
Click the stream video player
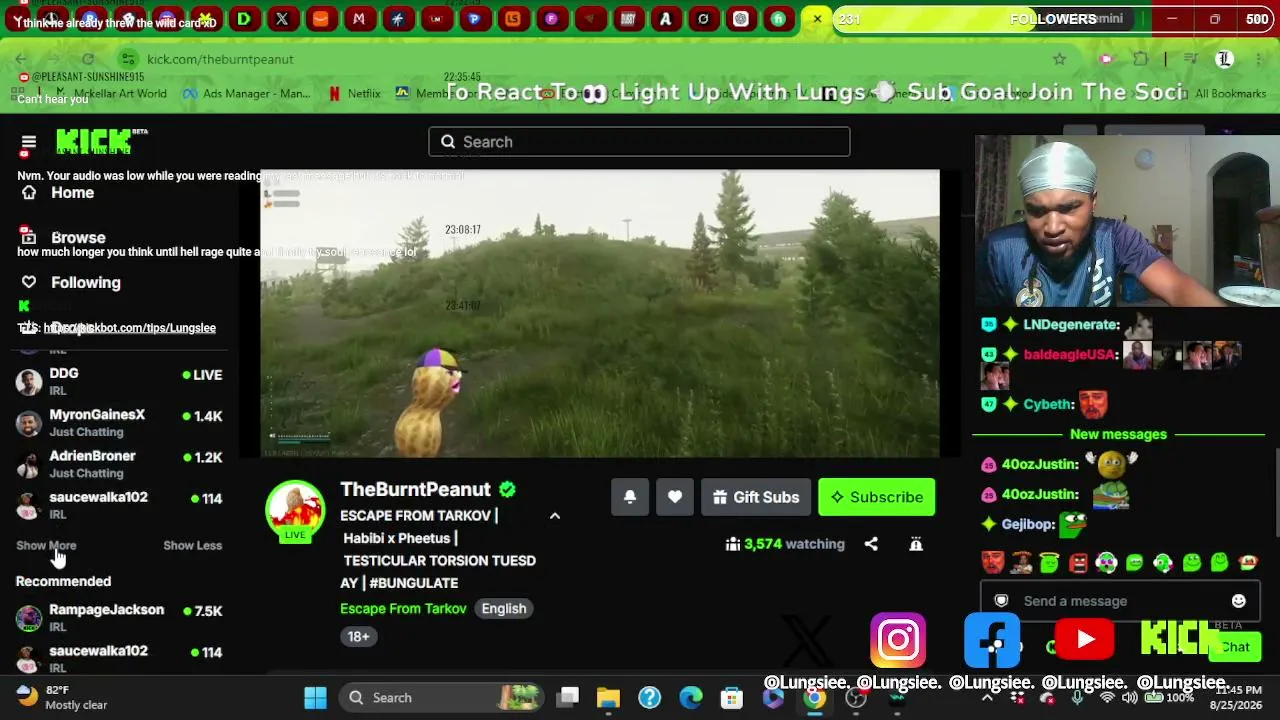[600, 314]
